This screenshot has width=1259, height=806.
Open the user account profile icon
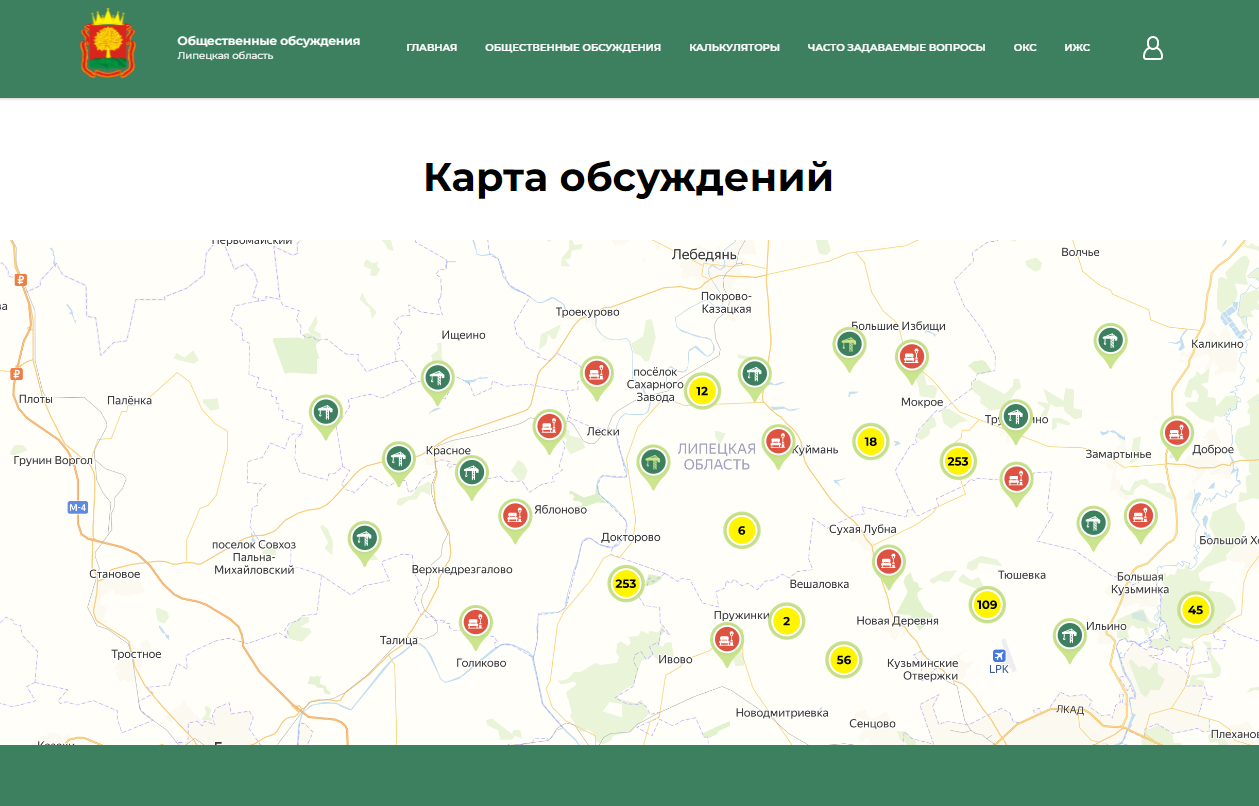pyautogui.click(x=1153, y=48)
